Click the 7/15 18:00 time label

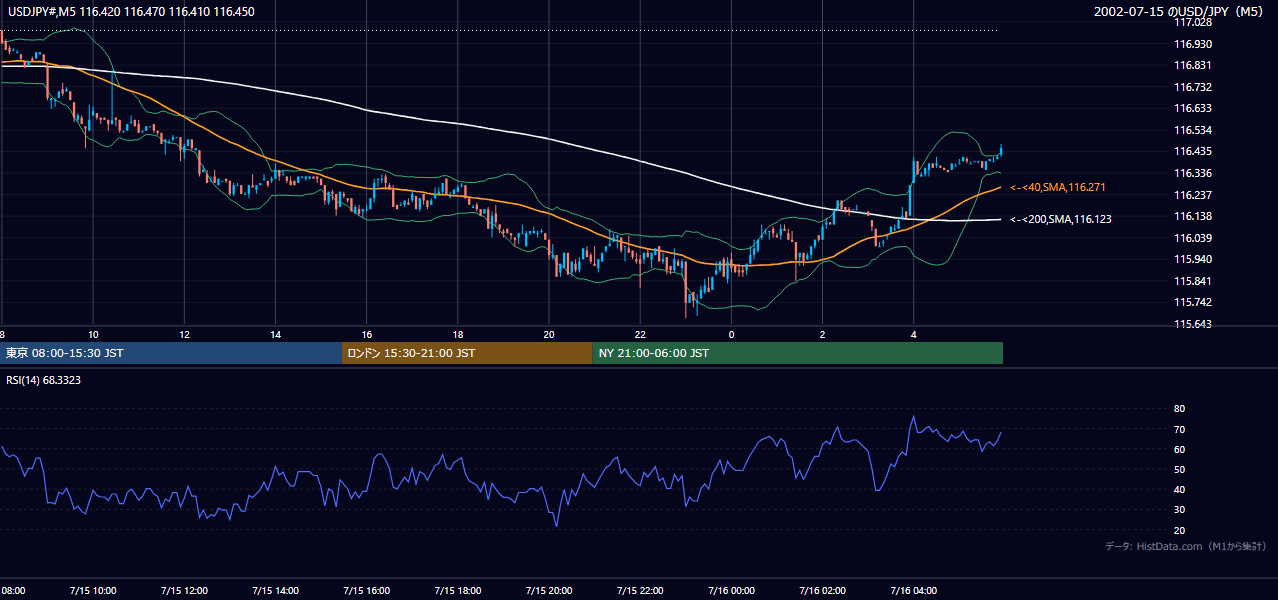coord(458,590)
